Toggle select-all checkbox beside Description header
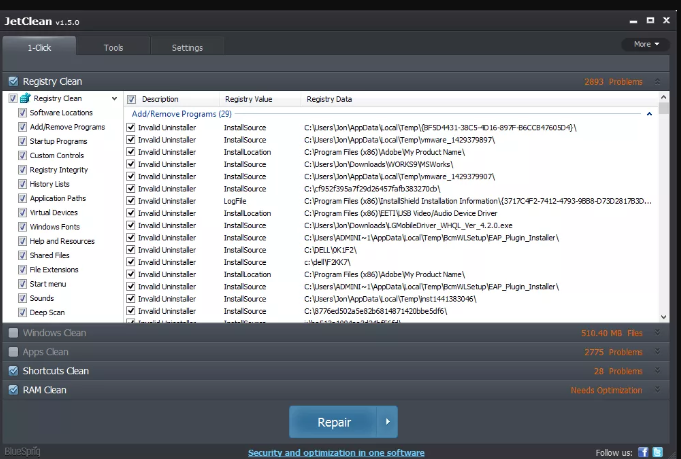 click(x=131, y=99)
